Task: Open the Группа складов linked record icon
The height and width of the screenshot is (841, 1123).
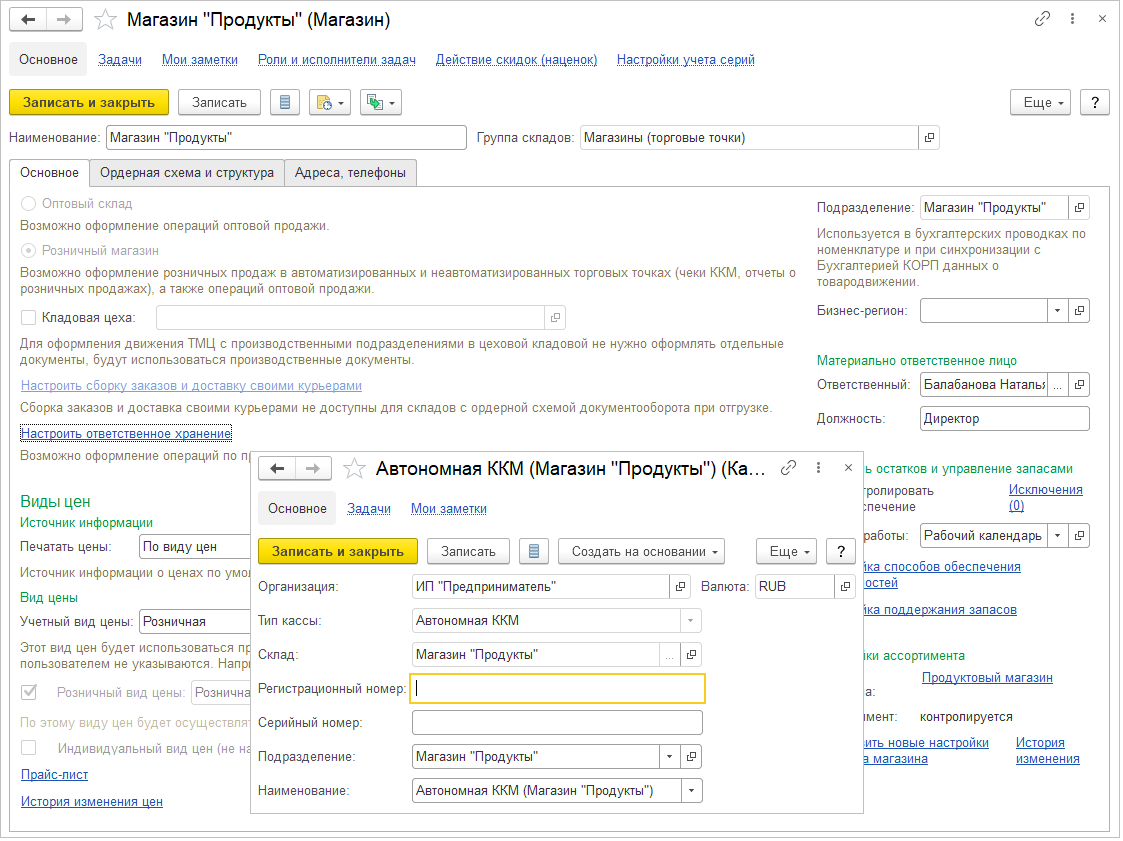Action: pos(929,138)
